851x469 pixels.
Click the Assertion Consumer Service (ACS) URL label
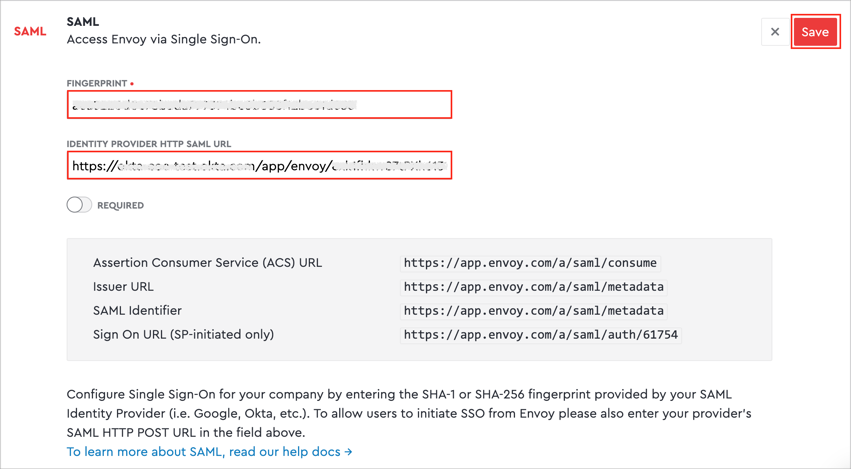click(x=207, y=263)
